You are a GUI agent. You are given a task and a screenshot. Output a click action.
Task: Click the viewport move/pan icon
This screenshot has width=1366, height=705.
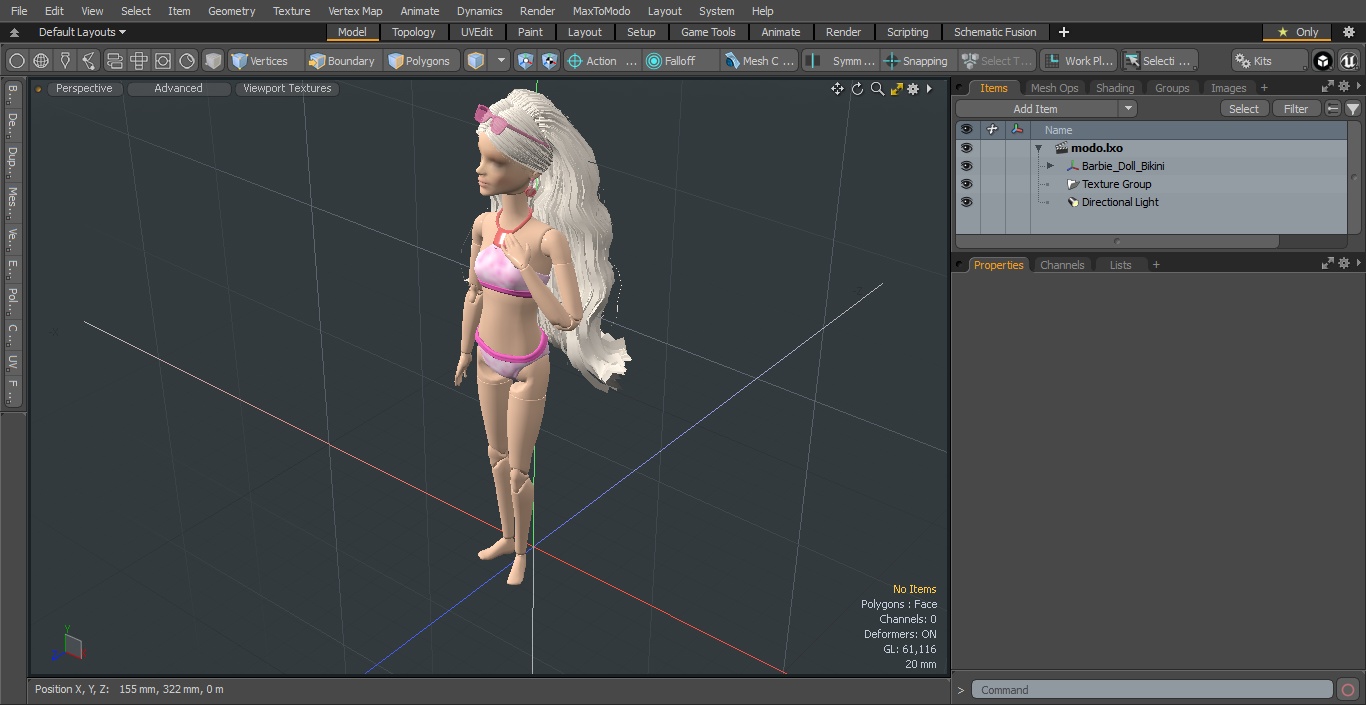[x=837, y=89]
